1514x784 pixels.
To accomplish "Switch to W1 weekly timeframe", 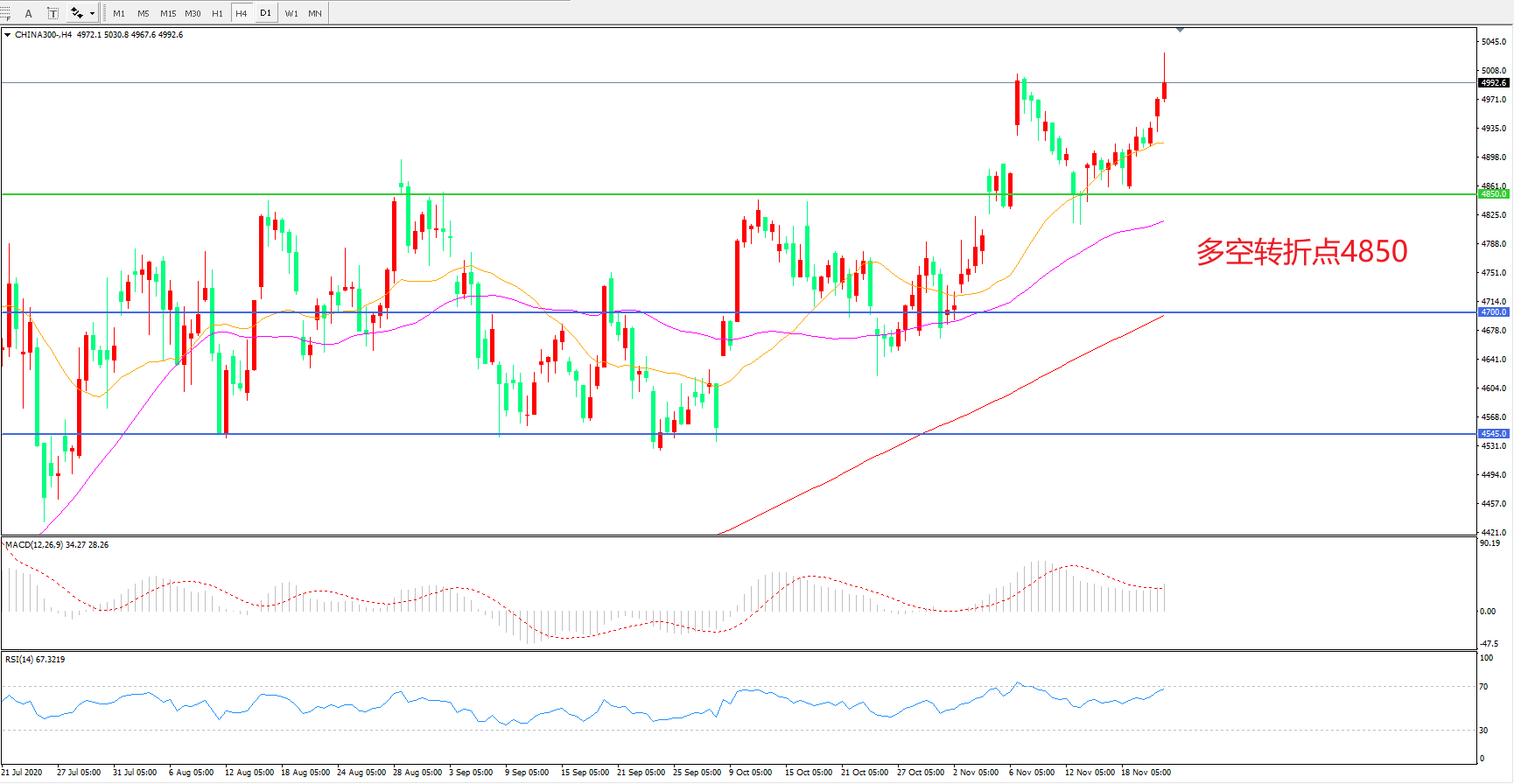I will coord(291,13).
